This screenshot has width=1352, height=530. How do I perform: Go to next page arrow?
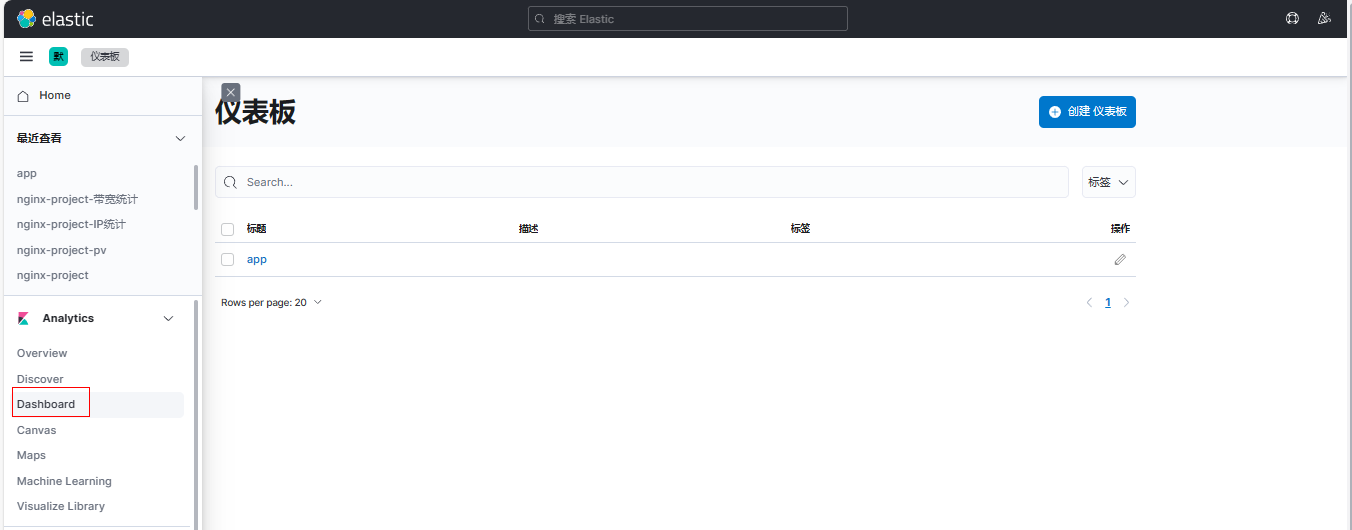1127,303
